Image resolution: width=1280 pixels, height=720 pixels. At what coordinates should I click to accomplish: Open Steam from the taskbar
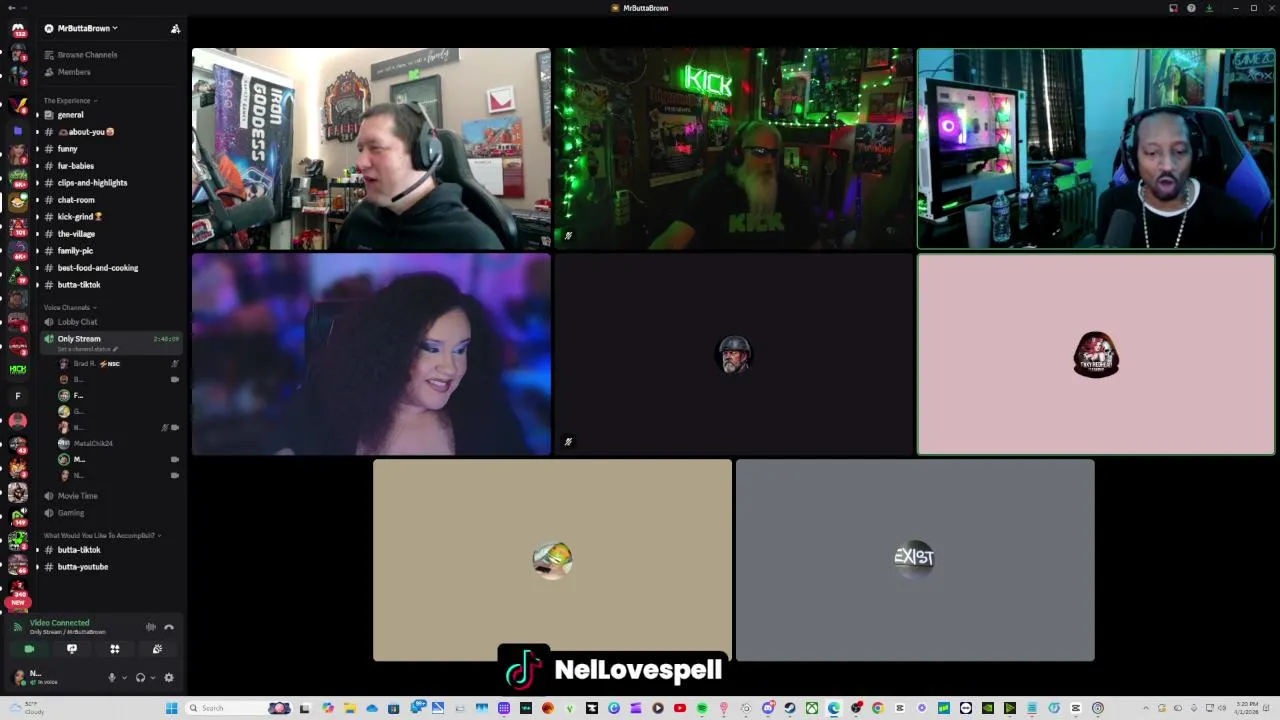[790, 708]
